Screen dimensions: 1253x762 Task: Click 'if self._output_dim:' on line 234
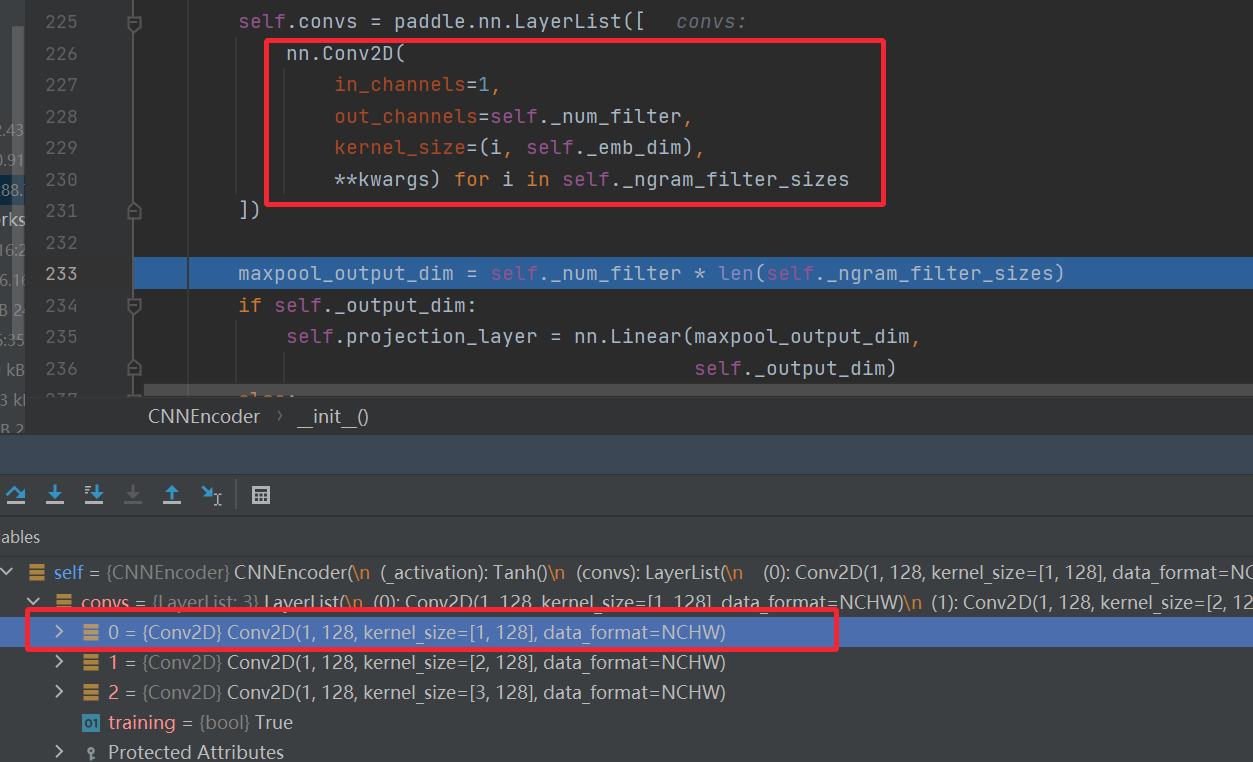point(358,305)
